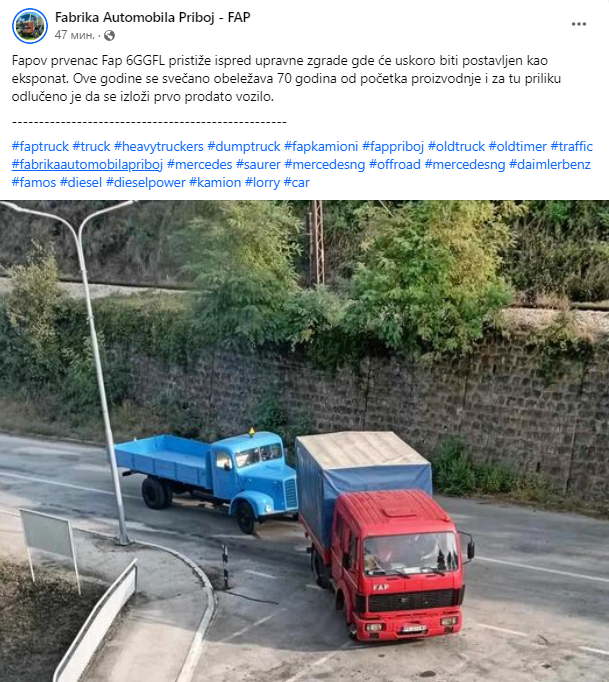This screenshot has height=682, width=609.
Task: Open the #dumptruck hashtag
Action: pos(244,147)
